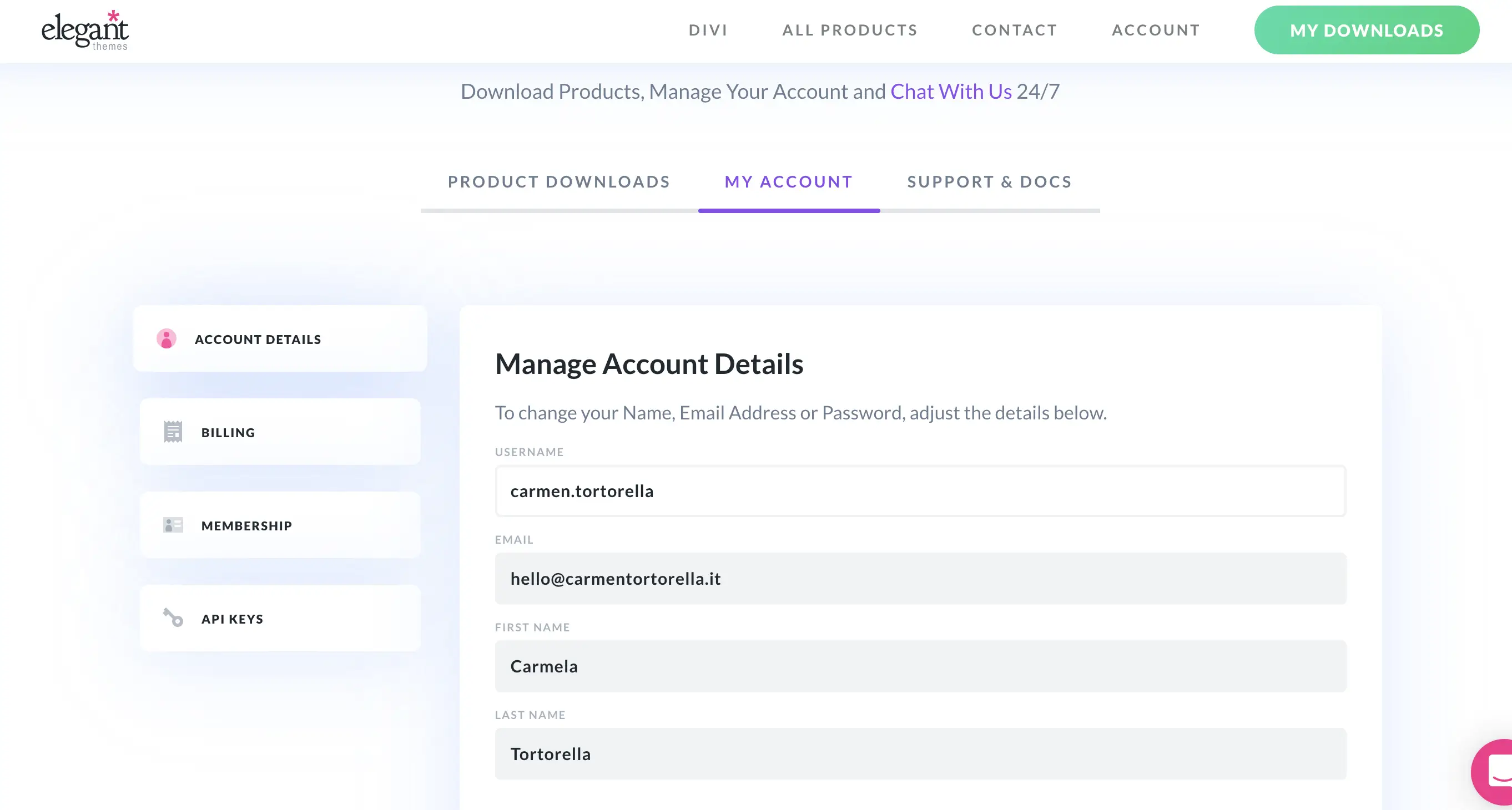
Task: Click the pink Account Details person icon
Action: pyautogui.click(x=166, y=339)
